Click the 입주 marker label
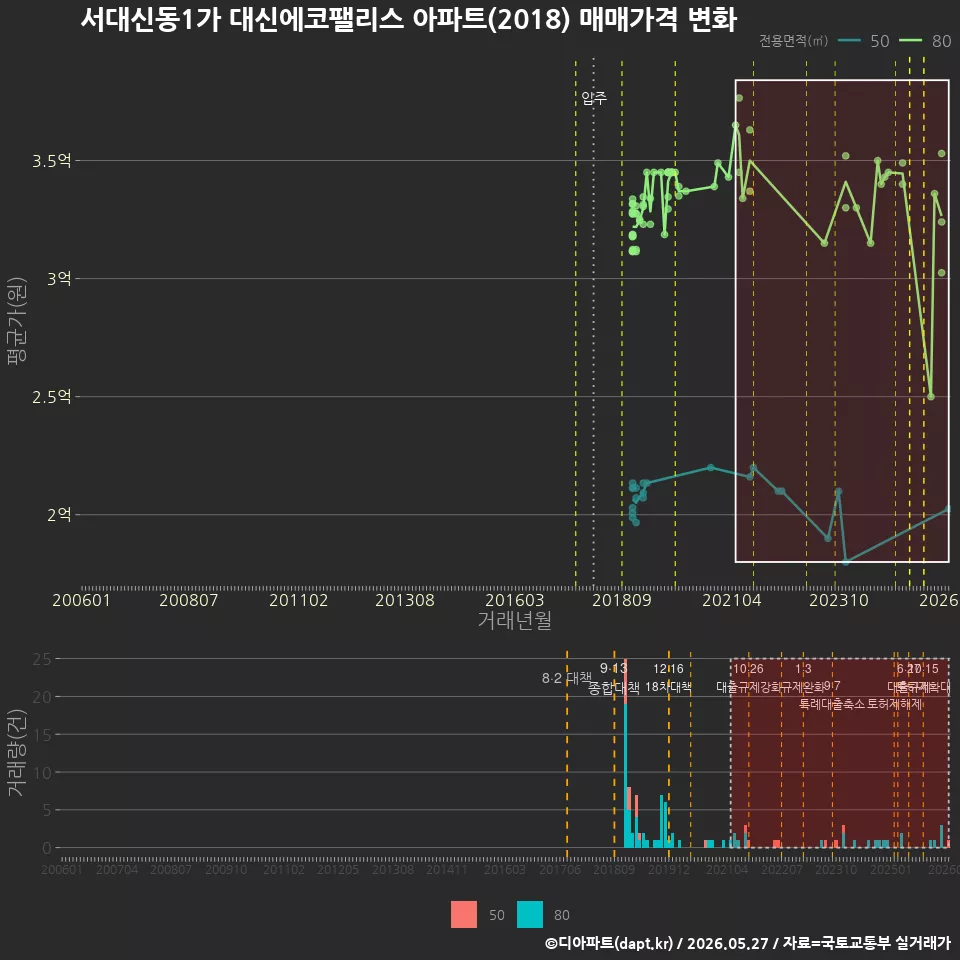960x960 pixels. click(x=594, y=98)
